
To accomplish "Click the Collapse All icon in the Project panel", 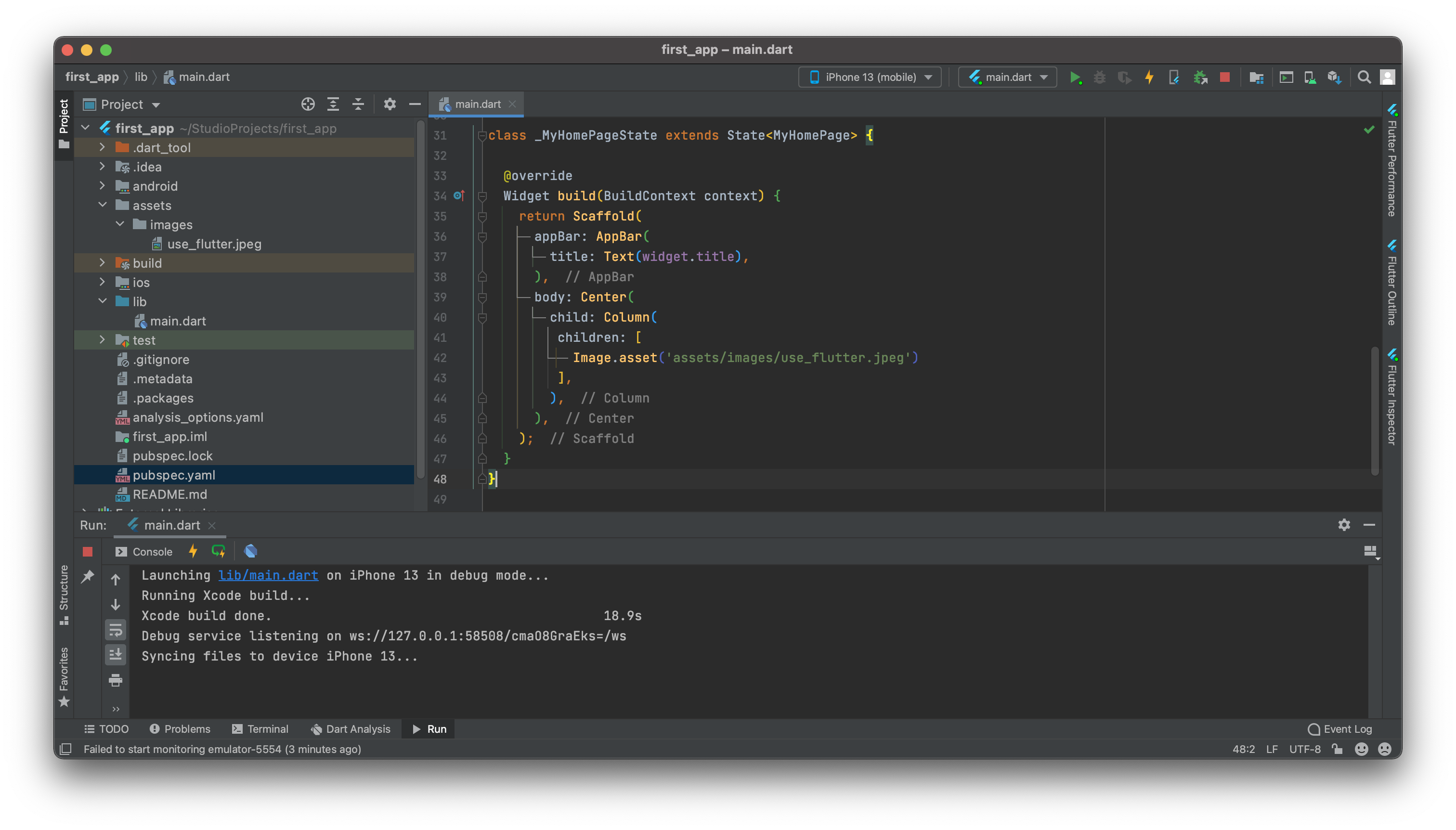I will pyautogui.click(x=358, y=104).
